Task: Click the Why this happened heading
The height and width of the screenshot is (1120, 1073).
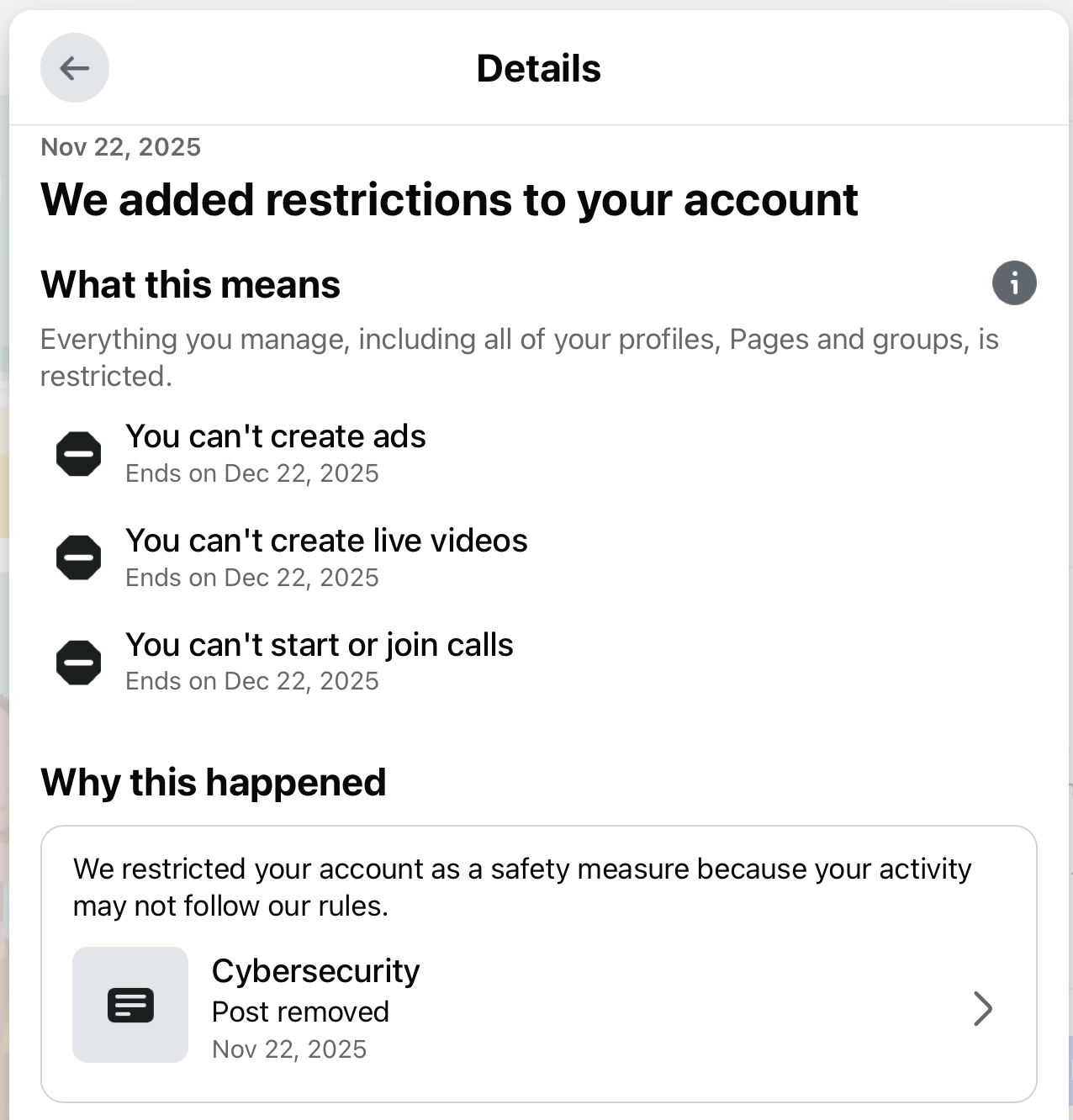Action: click(x=214, y=782)
